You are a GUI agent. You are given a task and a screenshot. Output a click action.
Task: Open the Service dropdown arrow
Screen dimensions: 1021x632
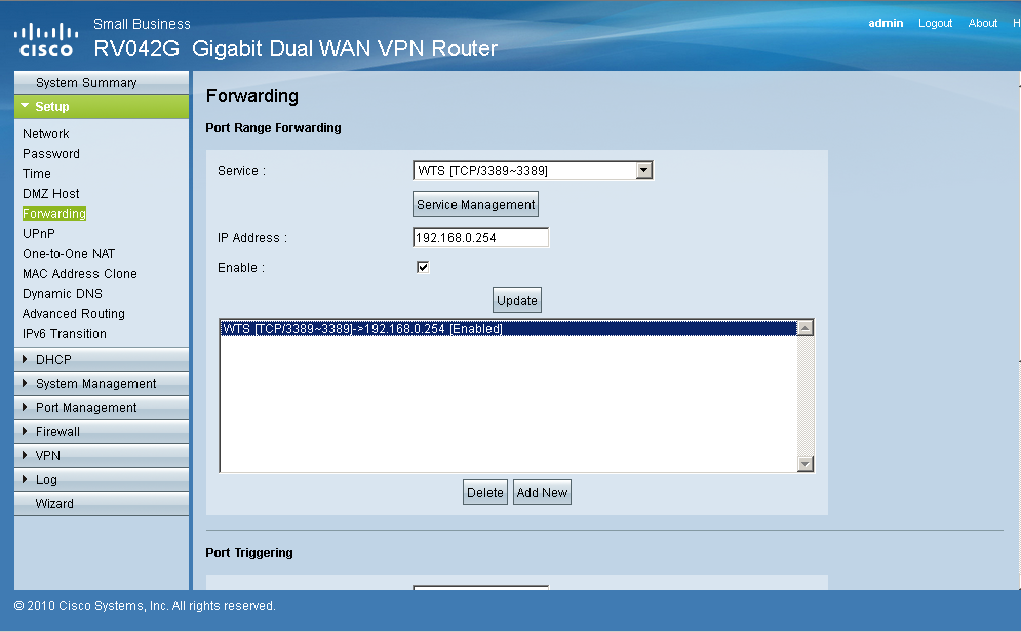tap(644, 171)
